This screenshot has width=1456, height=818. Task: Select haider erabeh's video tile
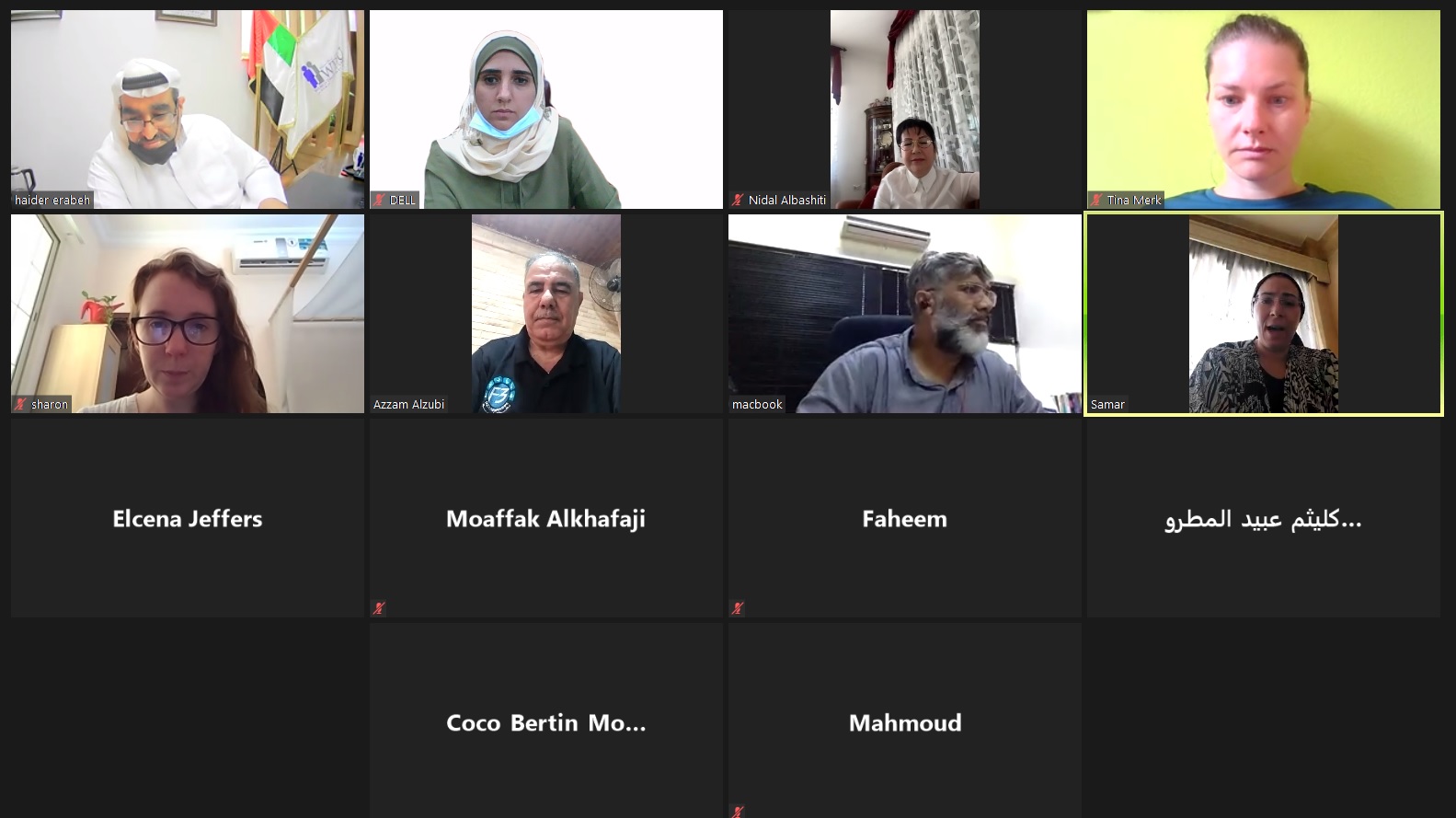(188, 109)
